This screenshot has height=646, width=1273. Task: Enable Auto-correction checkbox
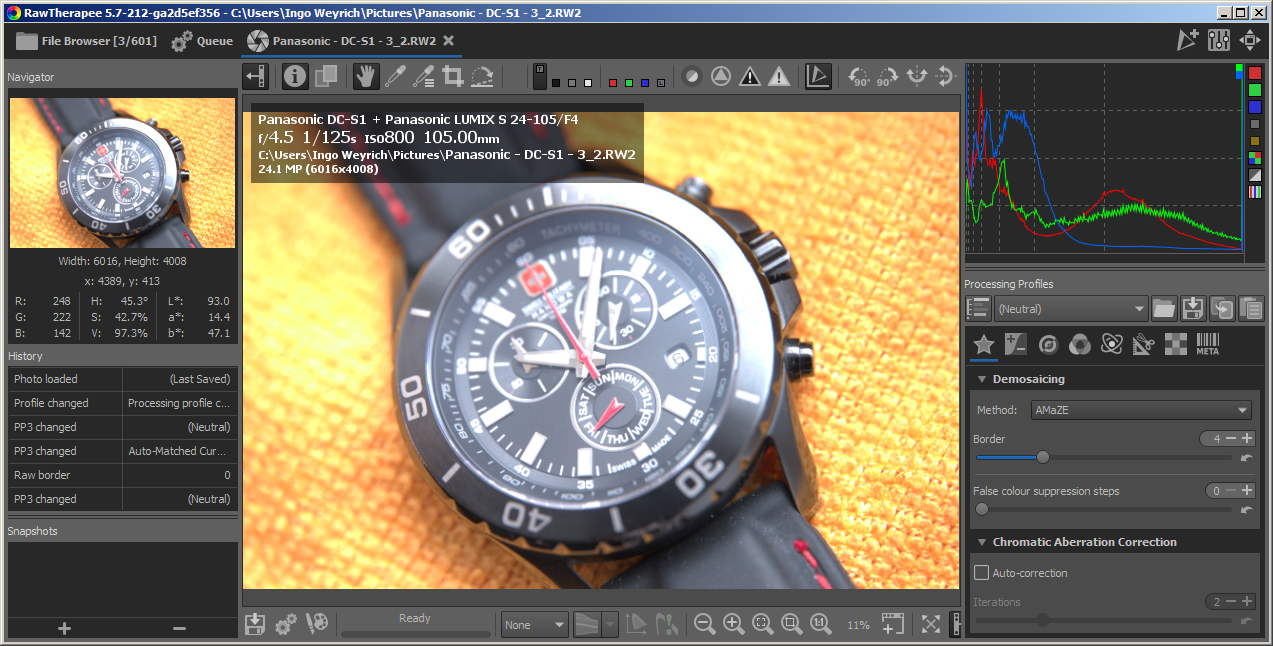click(x=982, y=573)
